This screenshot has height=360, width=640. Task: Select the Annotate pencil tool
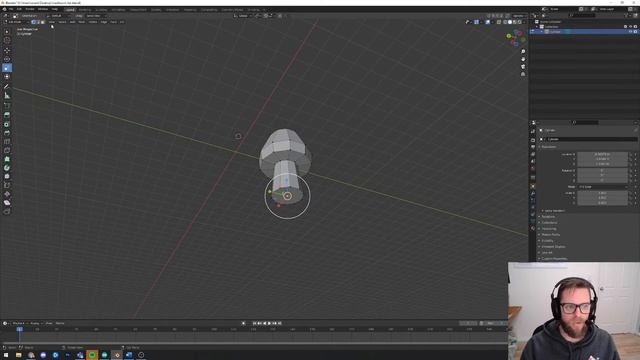point(7,87)
